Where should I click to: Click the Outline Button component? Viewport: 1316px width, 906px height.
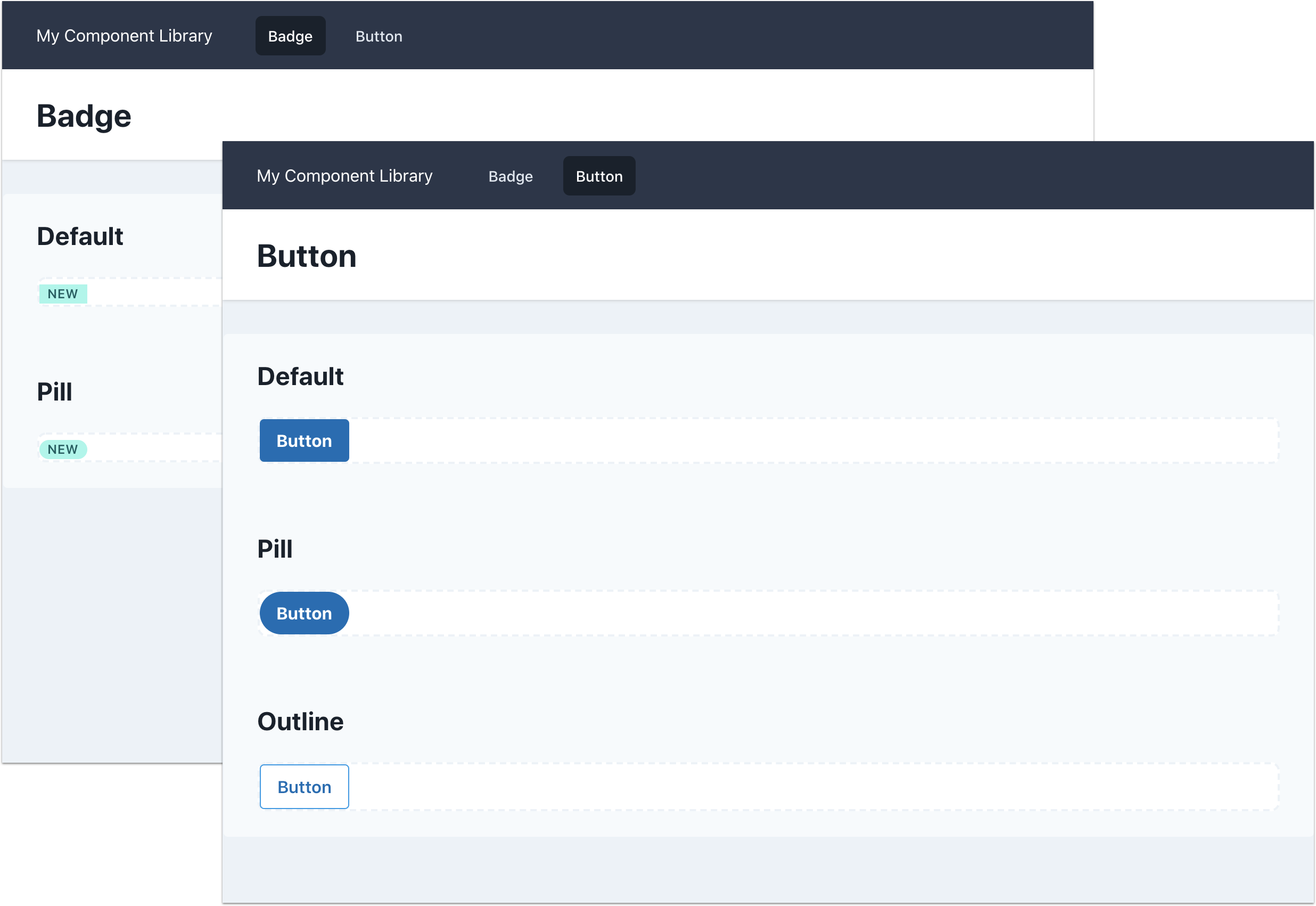[x=303, y=786]
